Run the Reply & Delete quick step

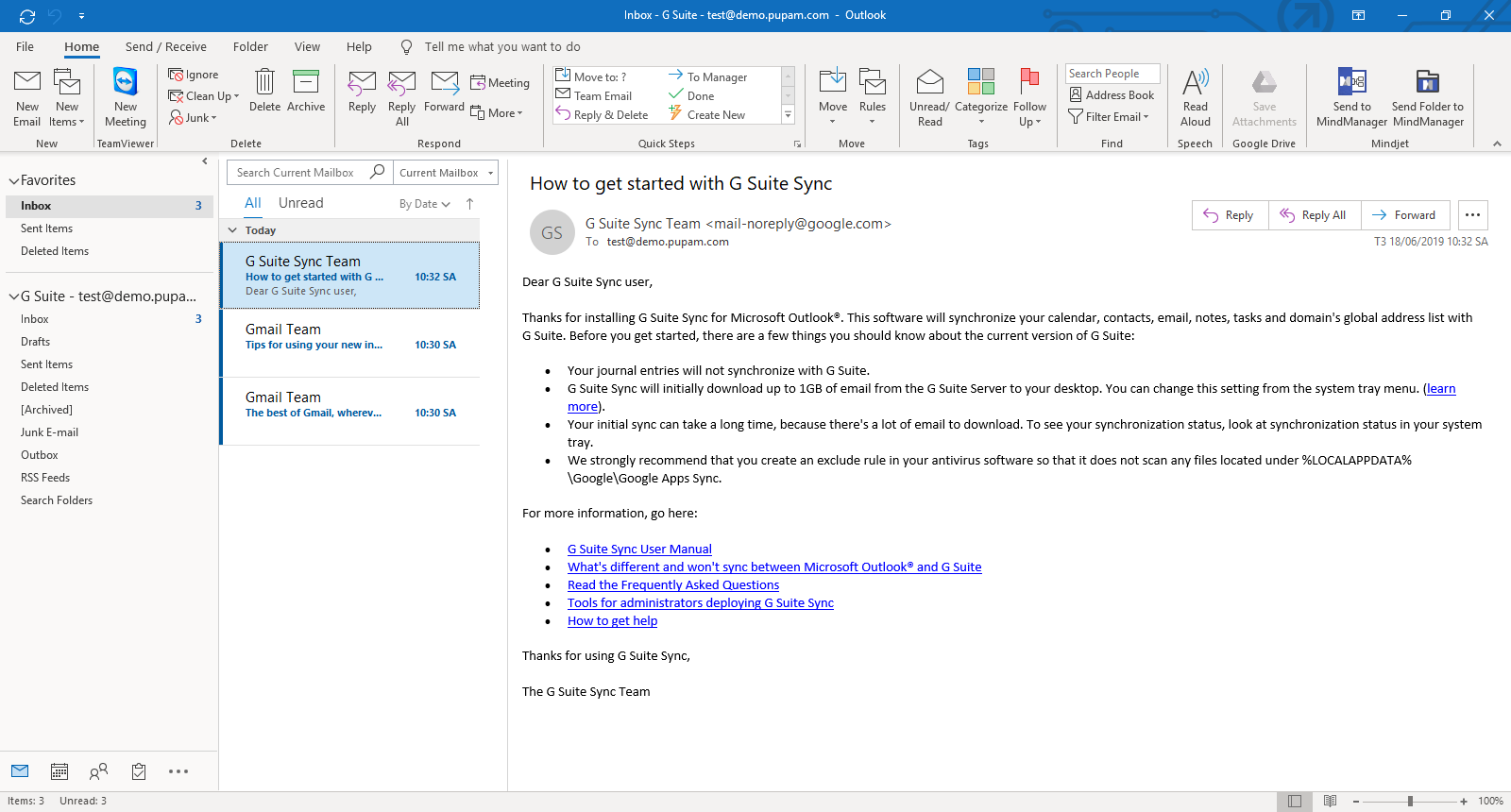coord(602,114)
